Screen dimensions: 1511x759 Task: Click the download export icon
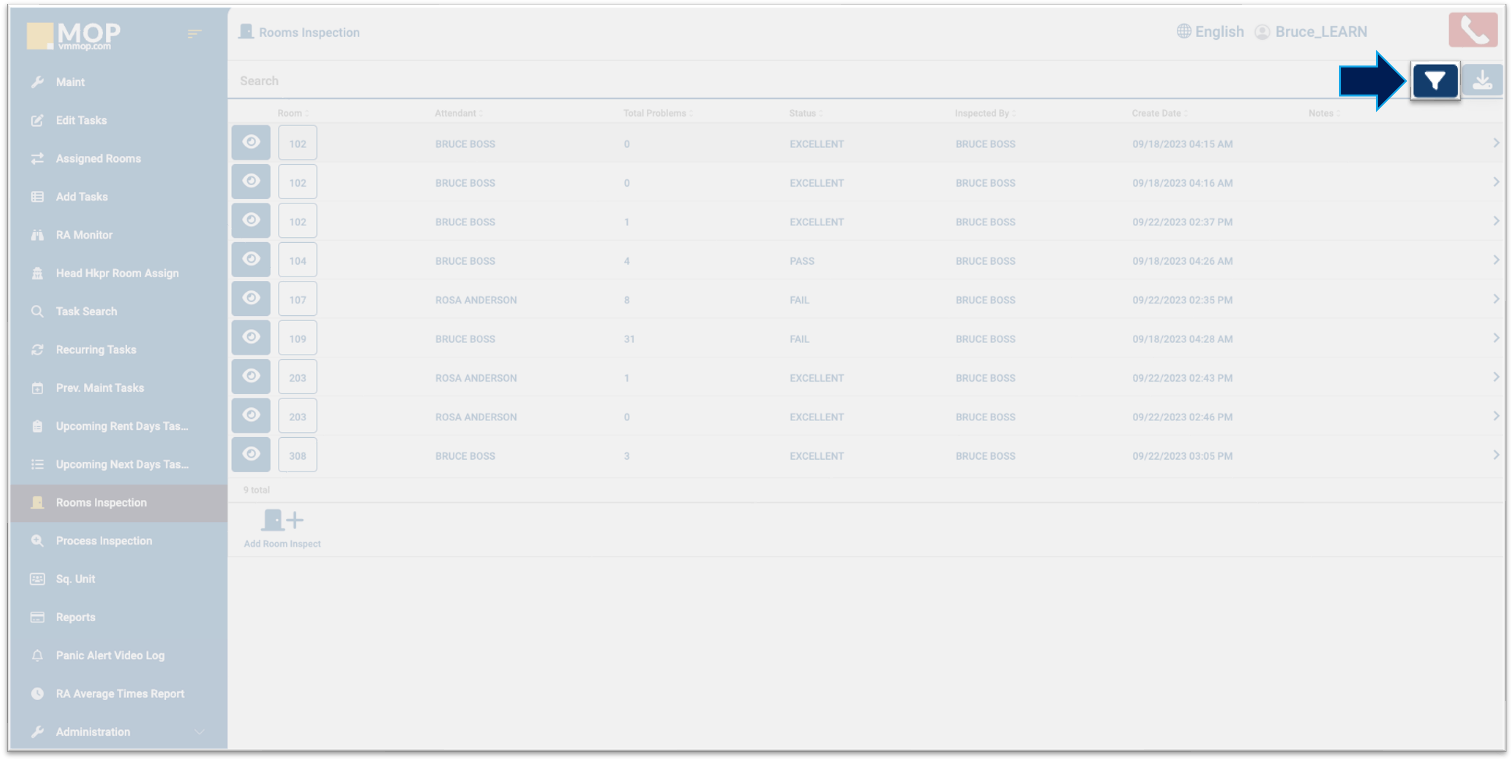(1482, 81)
